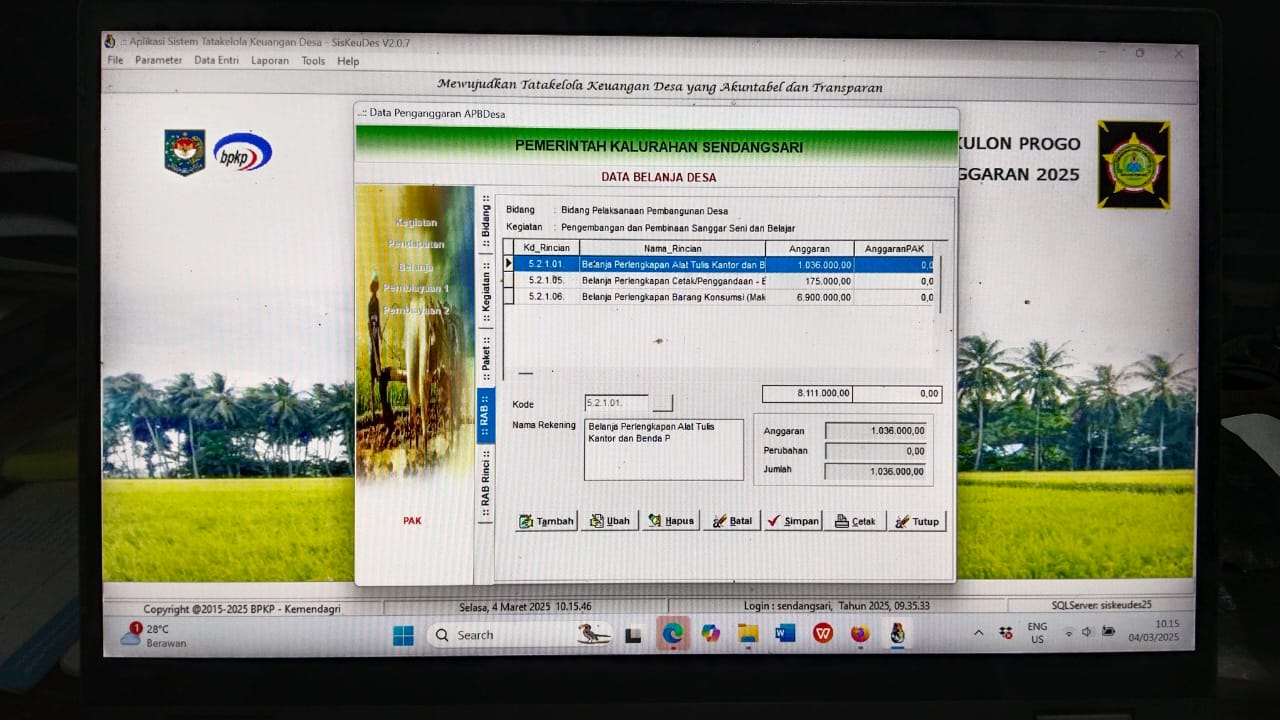Click the Kode input field
Screen dimensions: 1280x720
pyautogui.click(x=616, y=403)
